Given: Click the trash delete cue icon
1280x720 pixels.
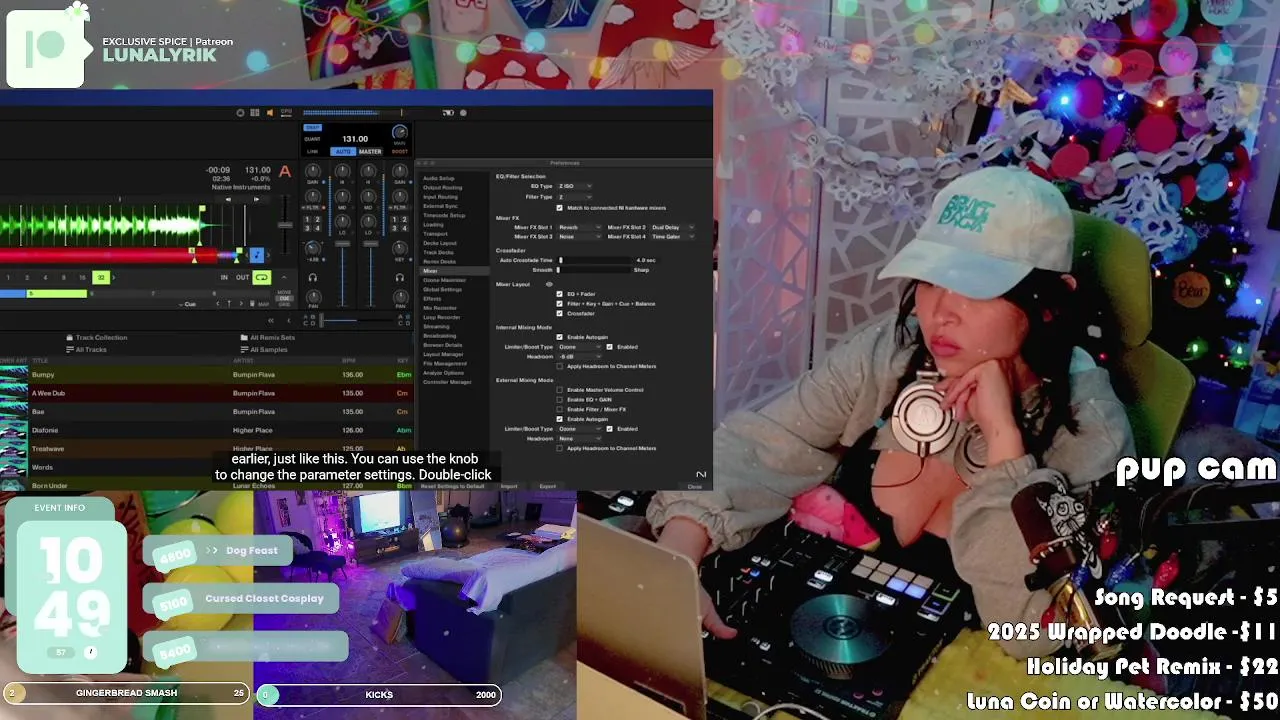Looking at the screenshot, I should [252, 303].
